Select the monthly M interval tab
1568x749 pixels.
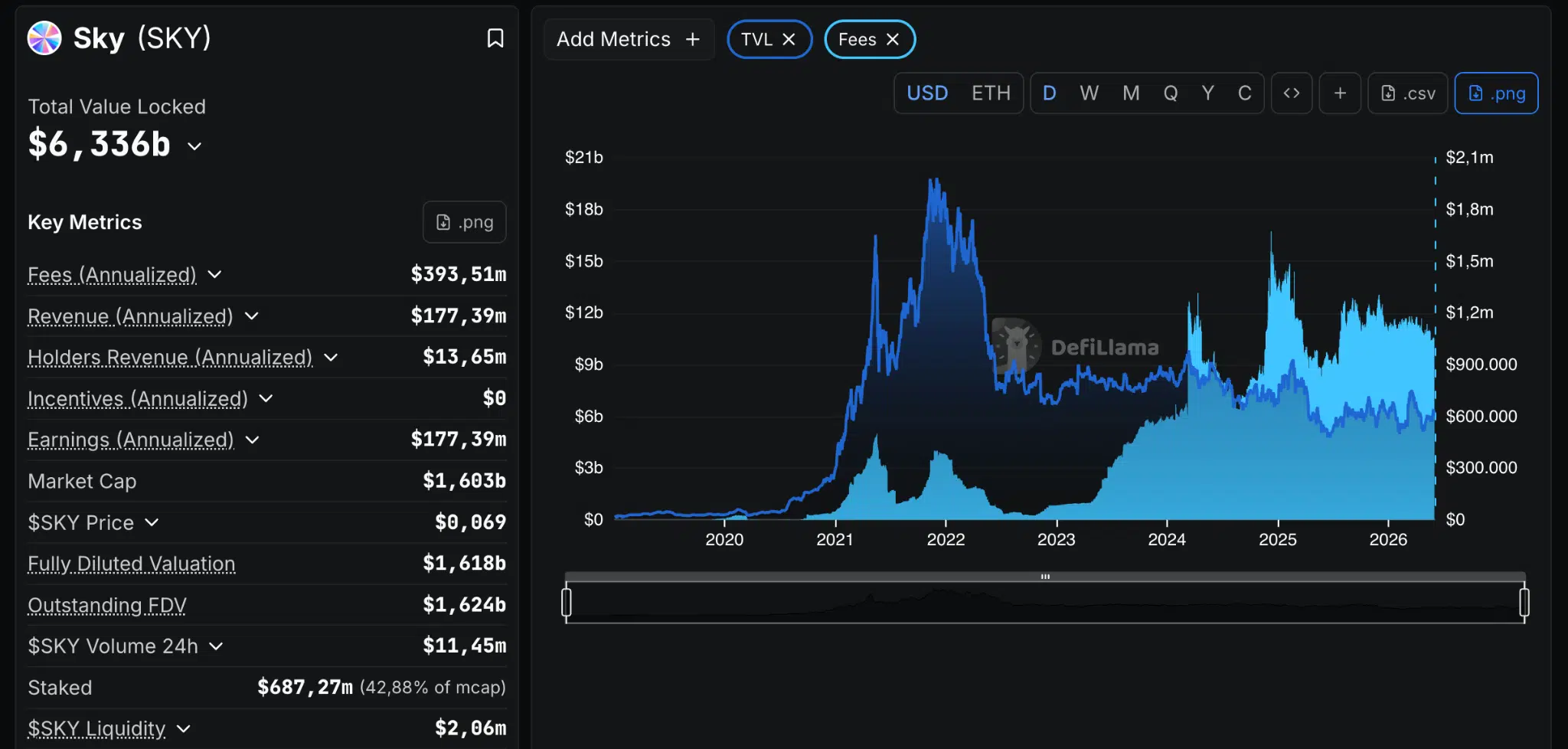tap(1131, 93)
